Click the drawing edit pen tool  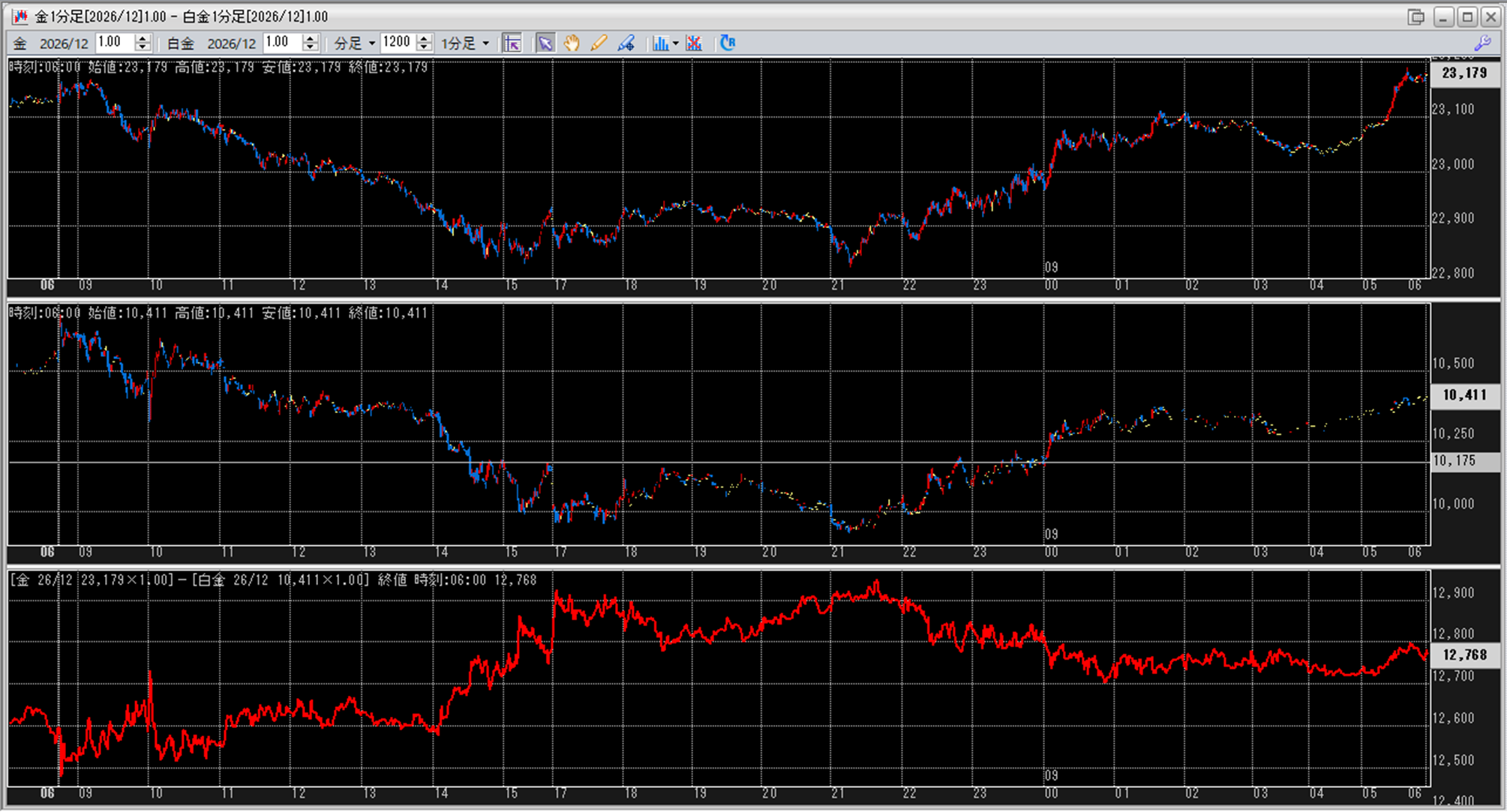tap(626, 43)
